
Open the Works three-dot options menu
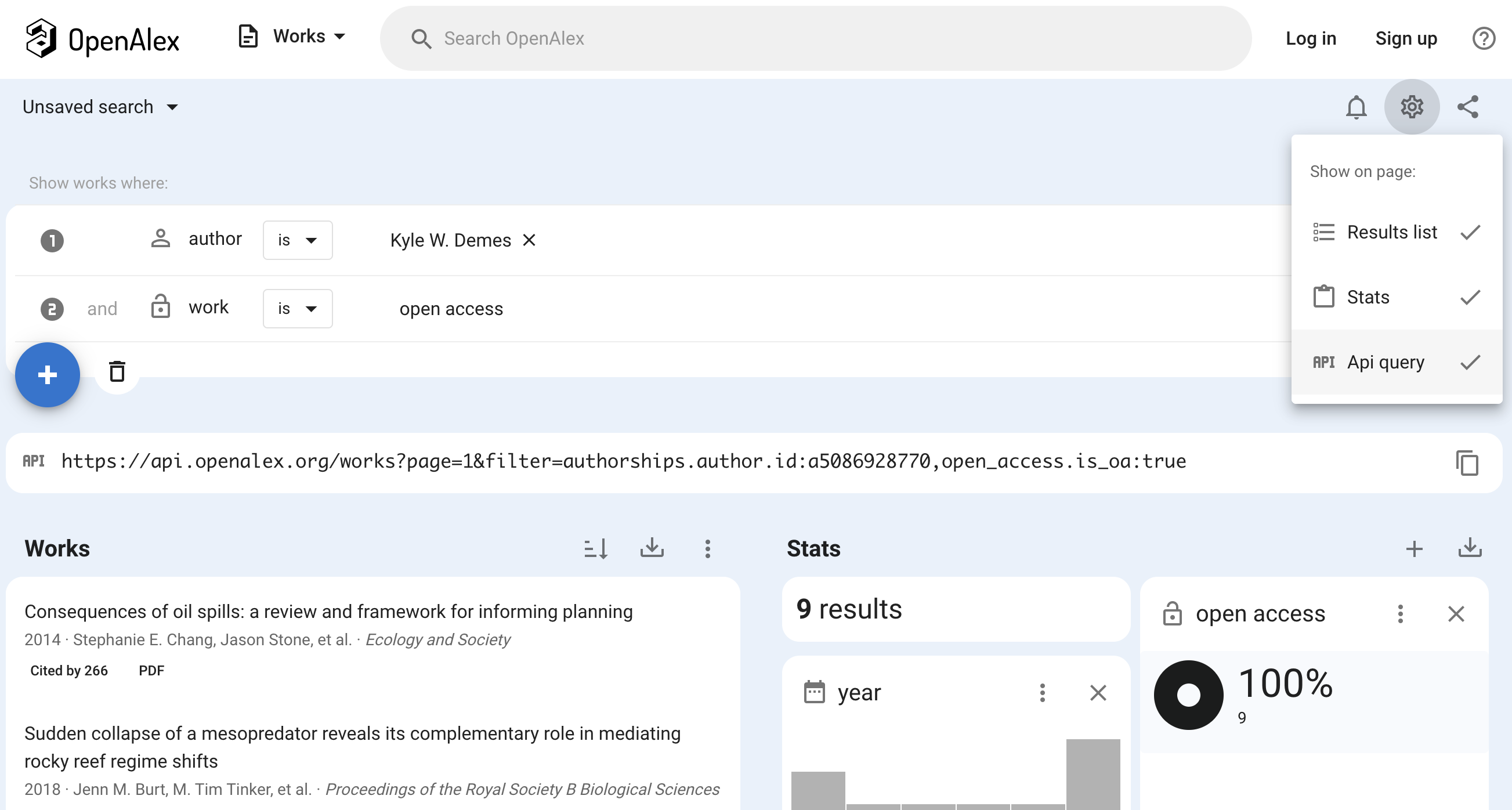707,549
